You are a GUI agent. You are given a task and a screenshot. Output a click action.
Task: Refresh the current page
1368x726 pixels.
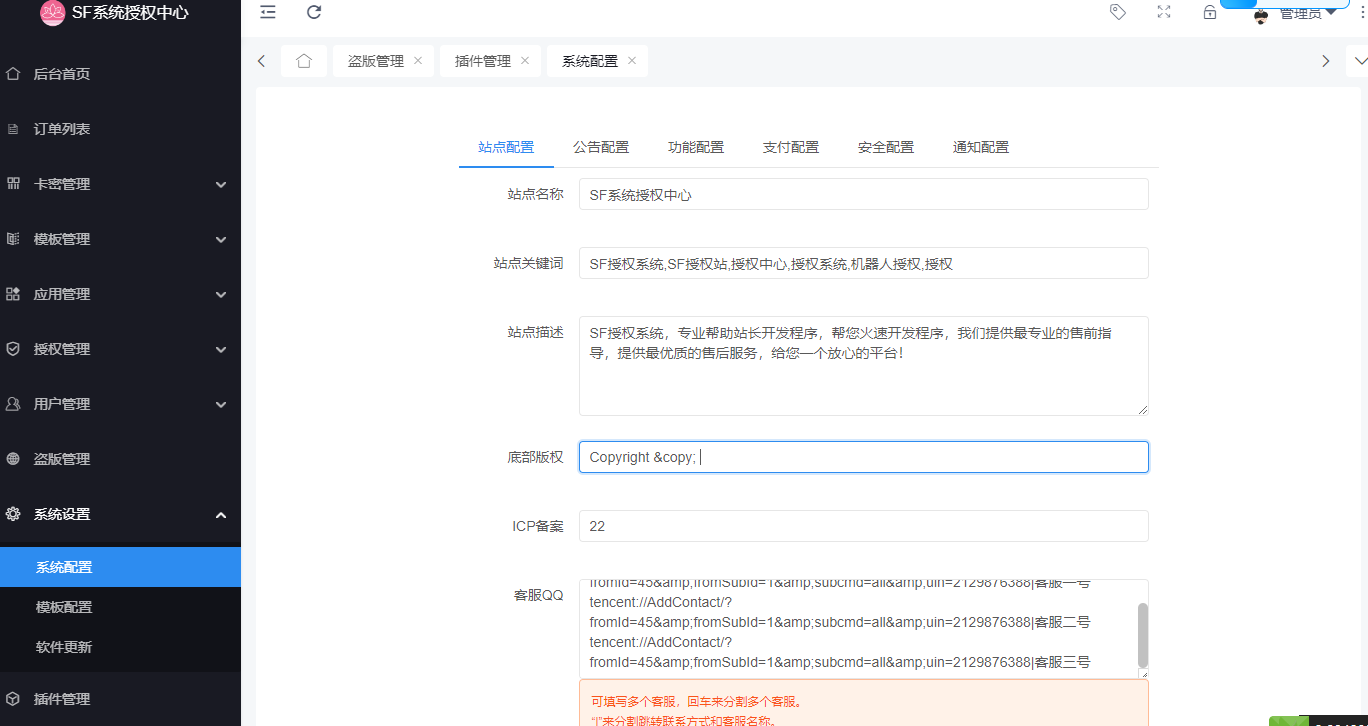(313, 13)
